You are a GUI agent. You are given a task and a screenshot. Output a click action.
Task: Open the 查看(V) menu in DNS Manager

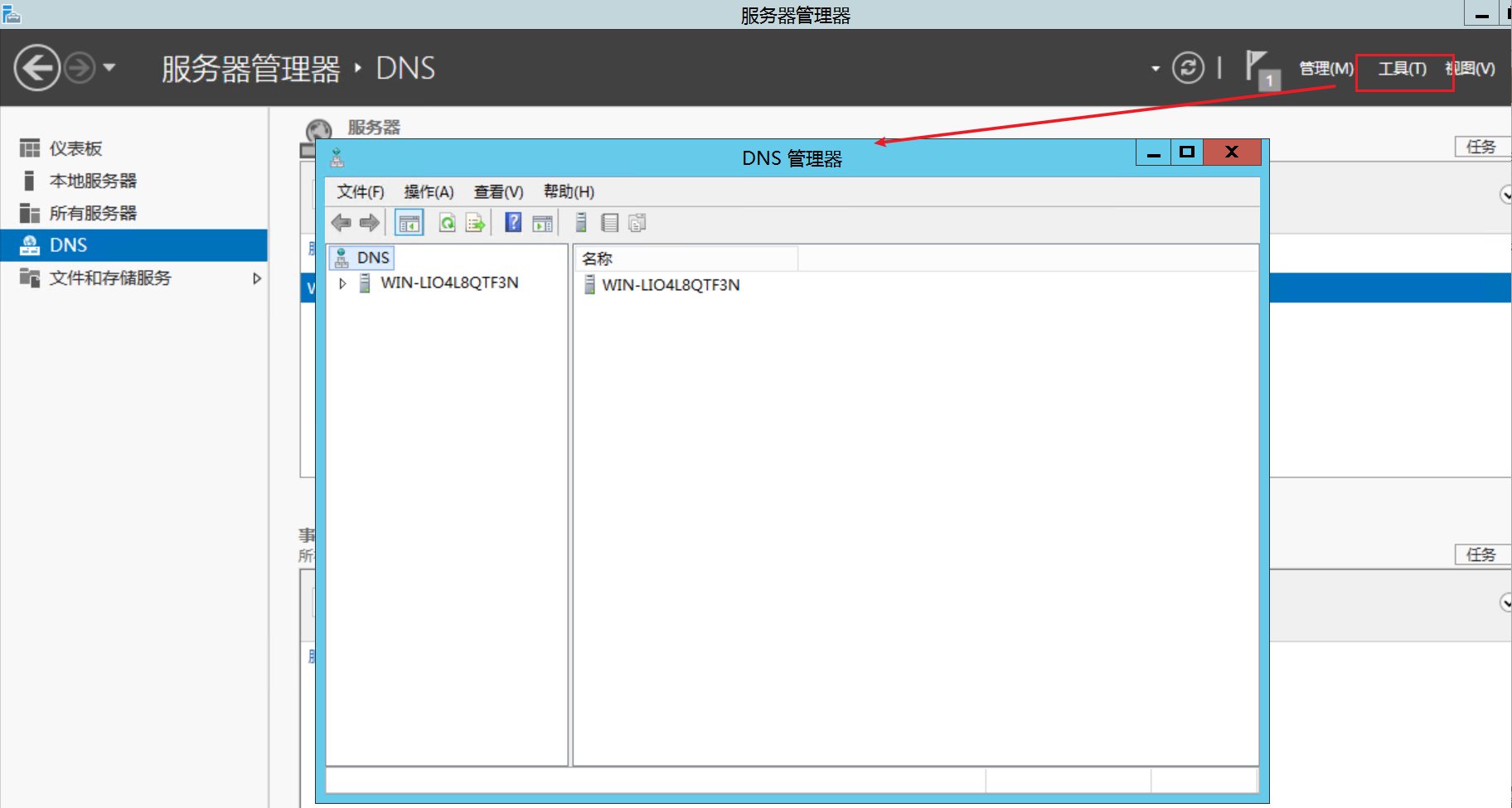(498, 191)
